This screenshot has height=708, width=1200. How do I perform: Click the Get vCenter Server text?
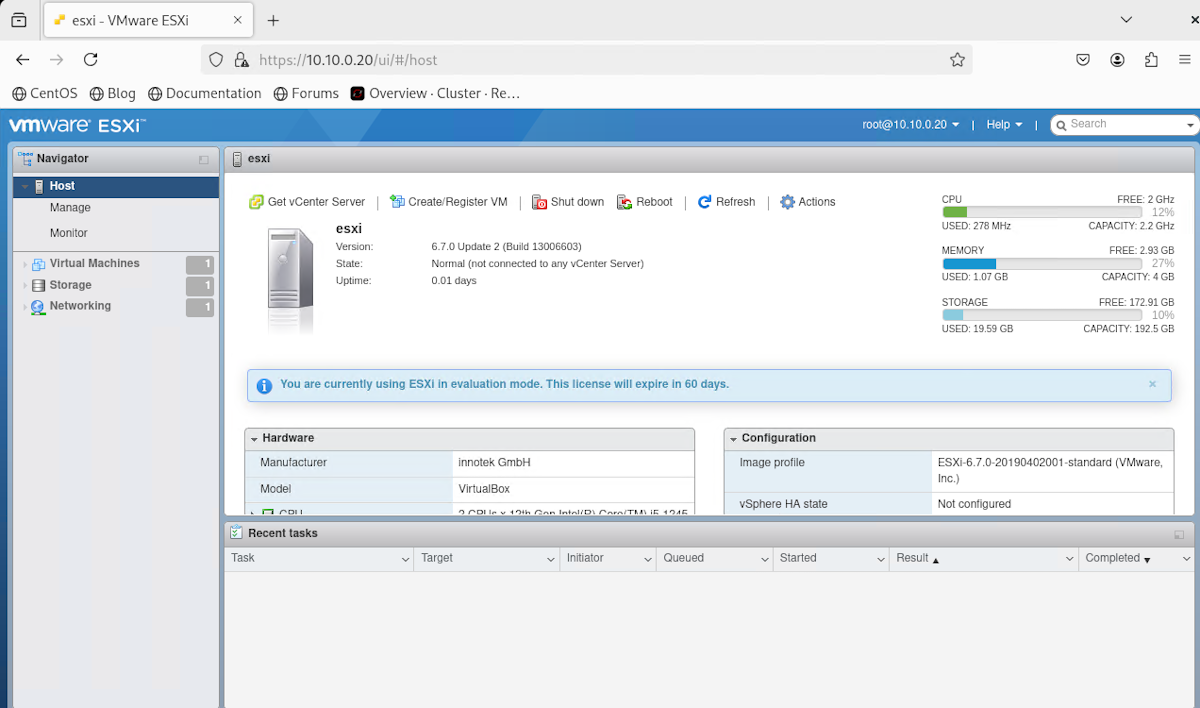(316, 202)
